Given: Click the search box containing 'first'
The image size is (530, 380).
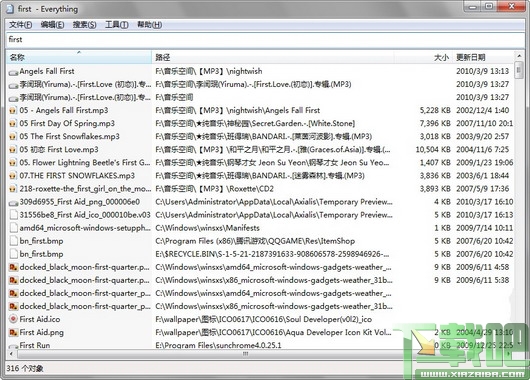Looking at the screenshot, I should pyautogui.click(x=265, y=40).
